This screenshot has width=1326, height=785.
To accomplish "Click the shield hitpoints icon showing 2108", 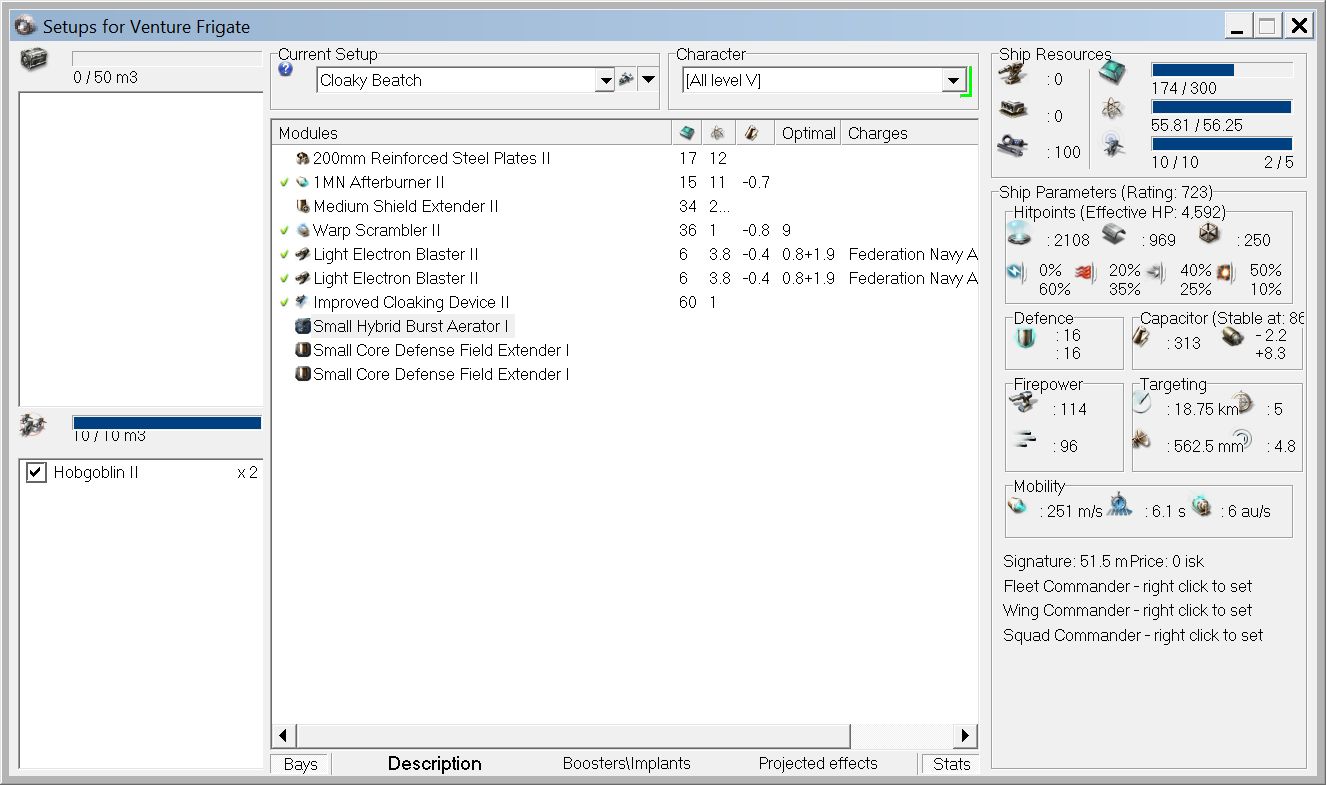I will [x=1019, y=234].
